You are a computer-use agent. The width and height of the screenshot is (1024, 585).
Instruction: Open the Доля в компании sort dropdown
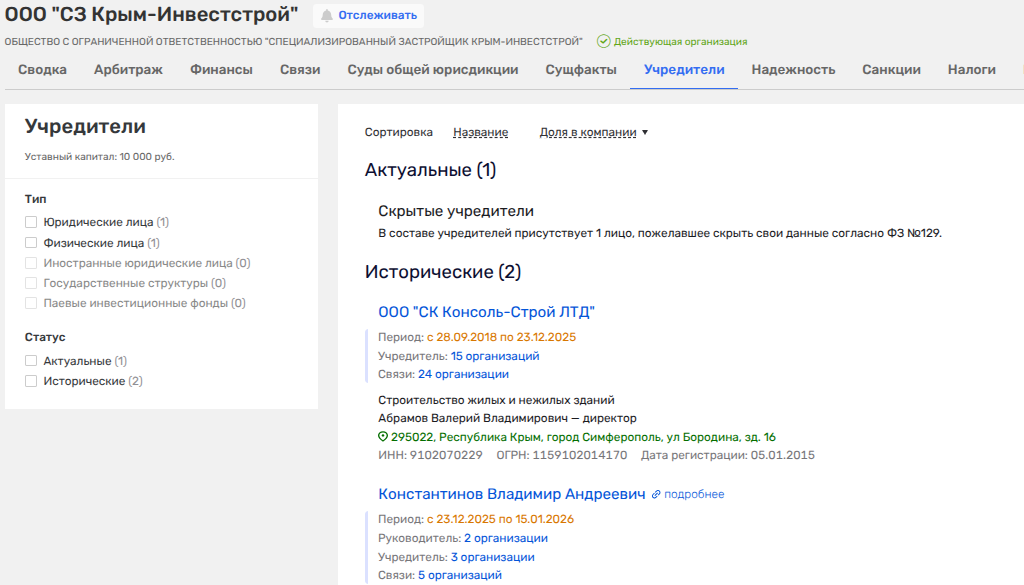click(594, 132)
